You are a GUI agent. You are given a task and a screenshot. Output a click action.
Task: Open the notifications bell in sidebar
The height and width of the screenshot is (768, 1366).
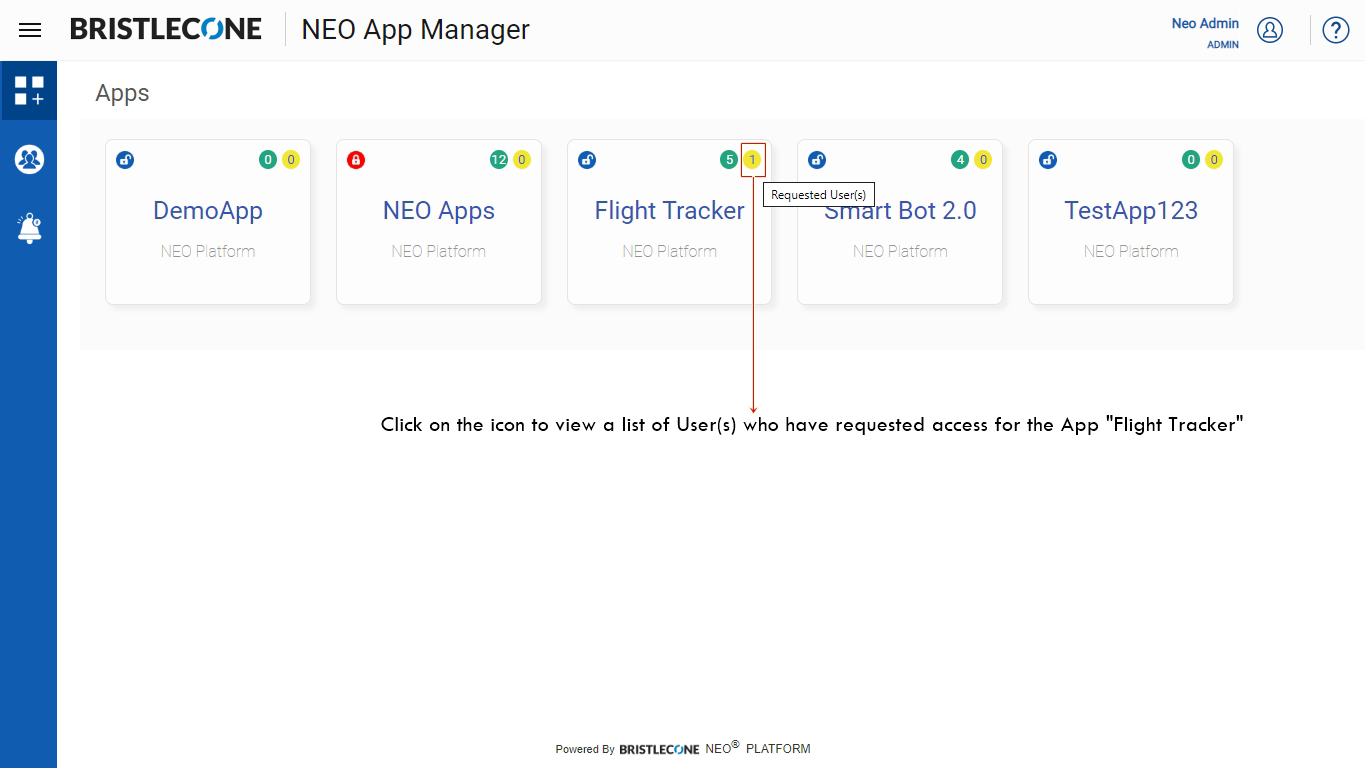[29, 228]
